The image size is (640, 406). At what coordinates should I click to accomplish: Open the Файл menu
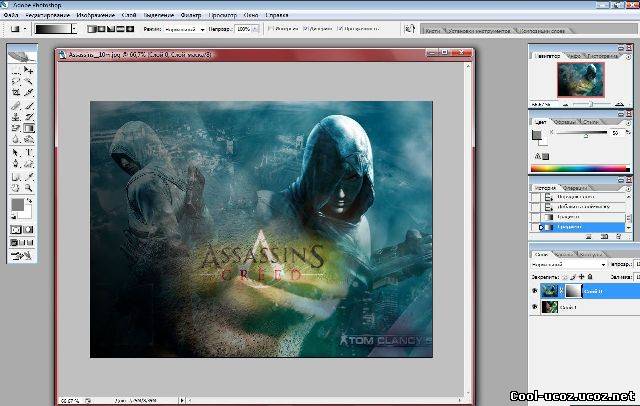click(11, 15)
